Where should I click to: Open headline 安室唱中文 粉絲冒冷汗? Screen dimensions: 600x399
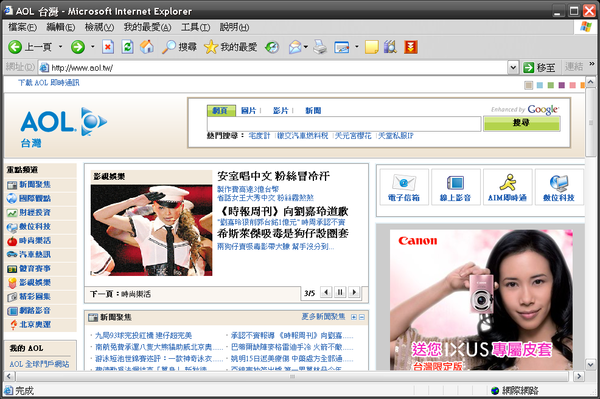(x=273, y=176)
